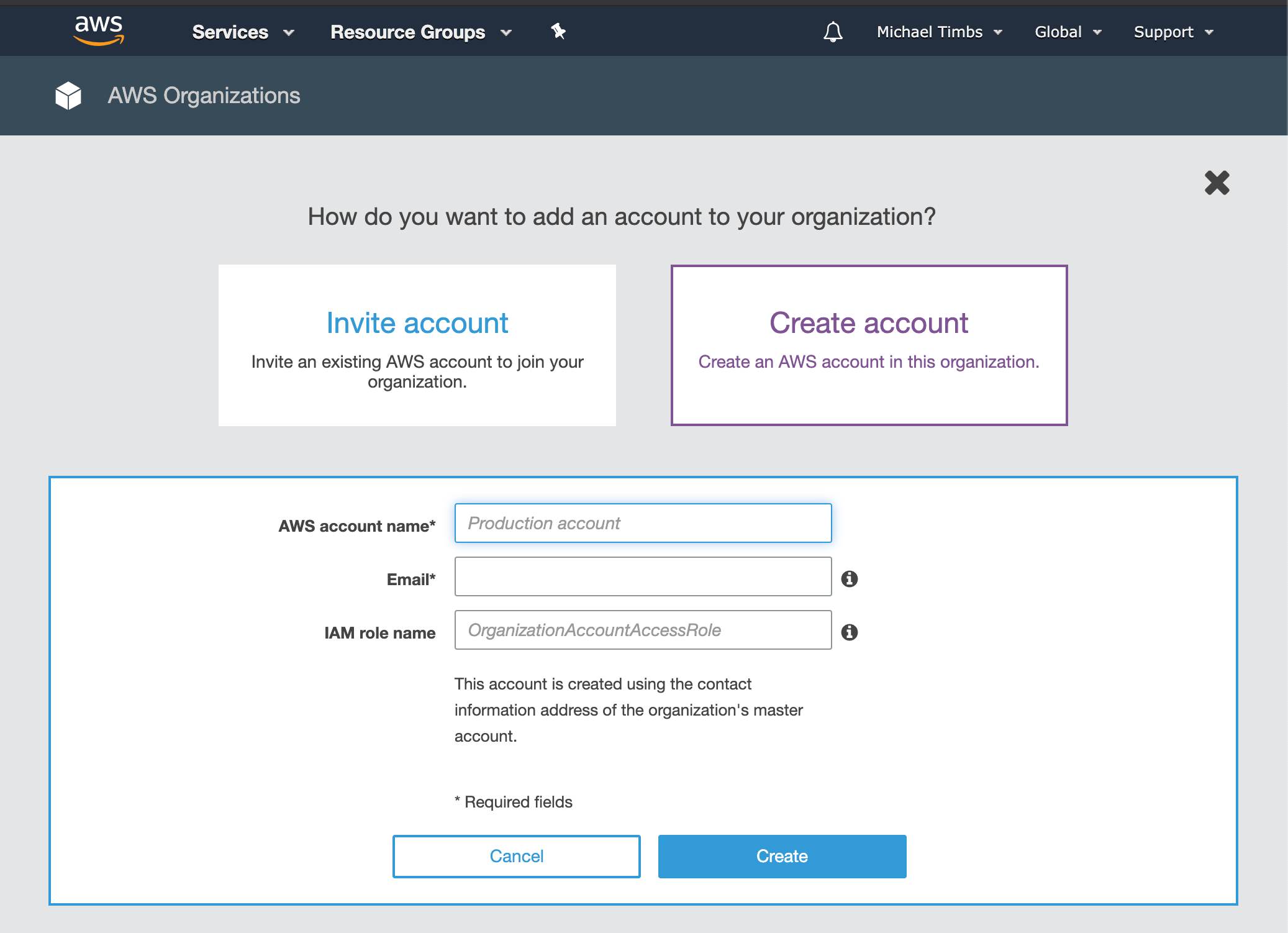Open the notifications bell
The image size is (1288, 933).
tap(833, 32)
